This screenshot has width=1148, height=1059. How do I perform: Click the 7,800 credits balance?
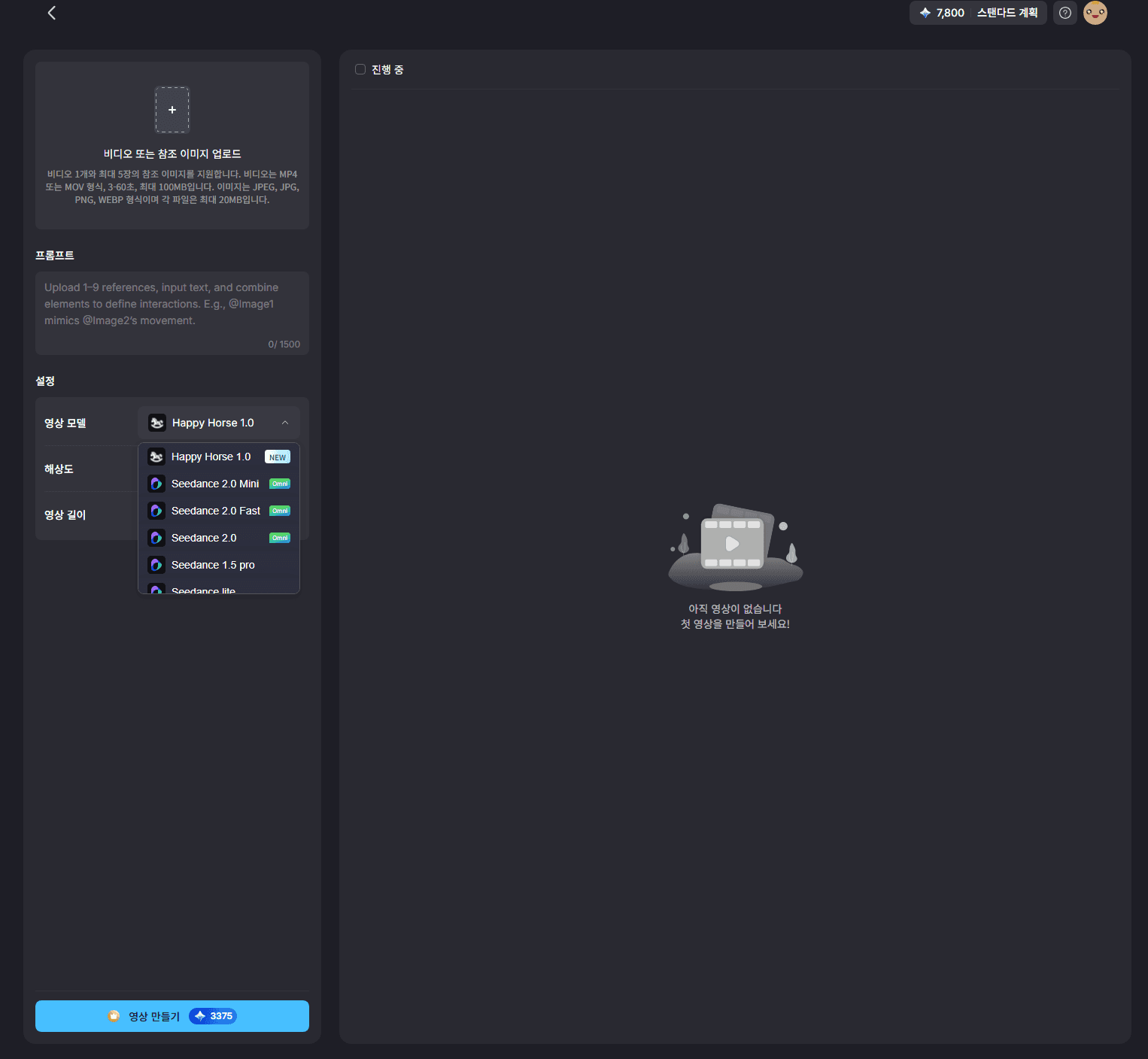tap(950, 13)
